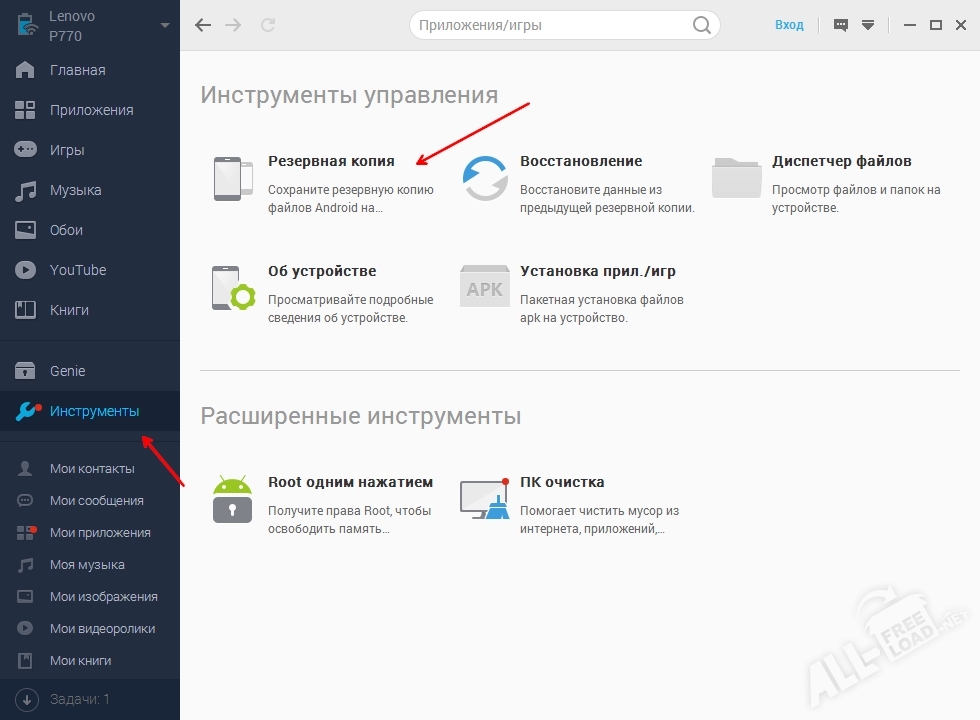Launch Root одним нажатием tool

pyautogui.click(x=232, y=497)
